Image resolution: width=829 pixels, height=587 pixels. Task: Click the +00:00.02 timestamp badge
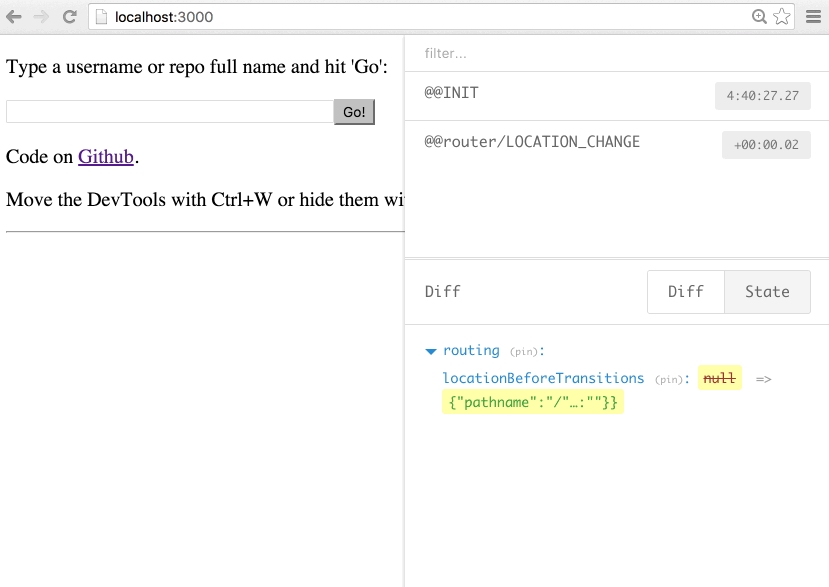[x=766, y=145]
